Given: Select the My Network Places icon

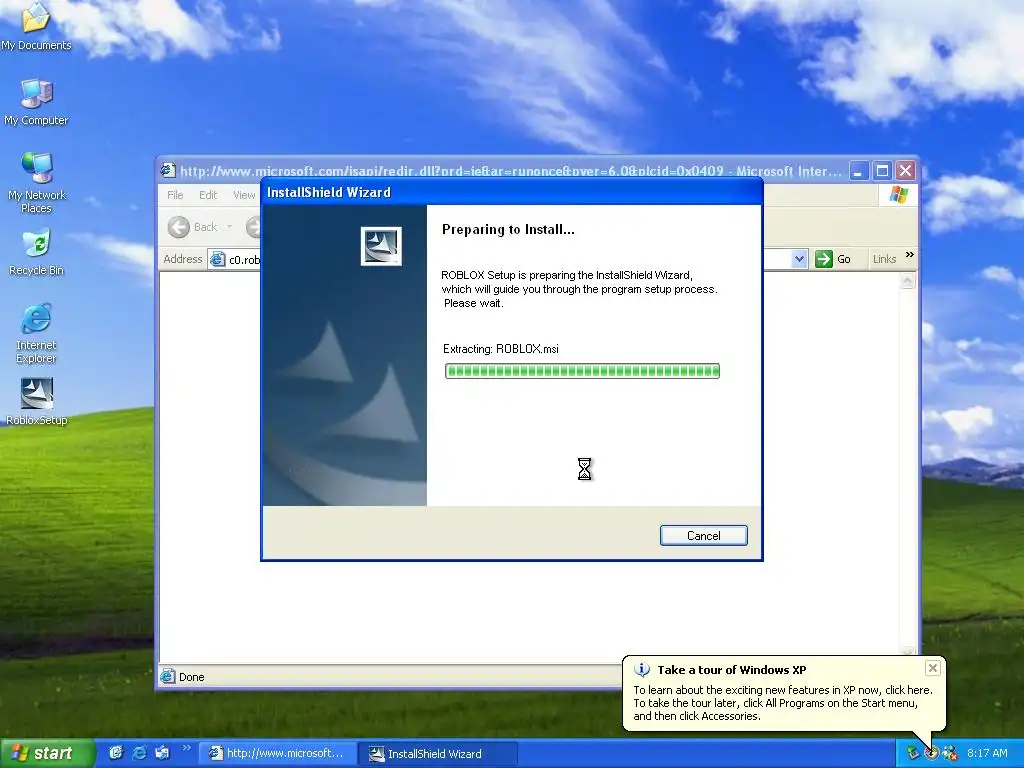Looking at the screenshot, I should [37, 183].
